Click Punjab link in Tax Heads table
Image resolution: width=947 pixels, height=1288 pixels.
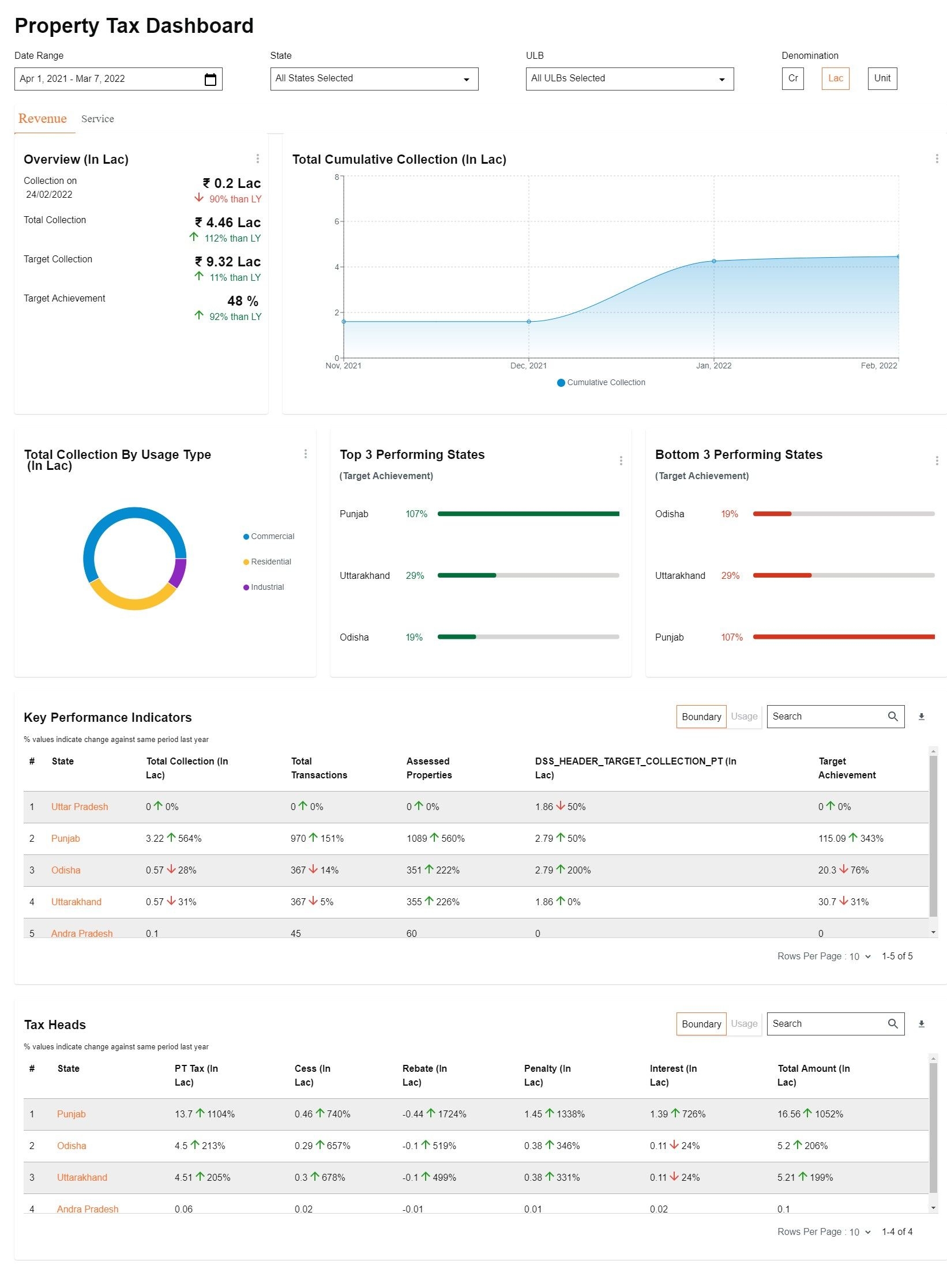[x=71, y=1114]
